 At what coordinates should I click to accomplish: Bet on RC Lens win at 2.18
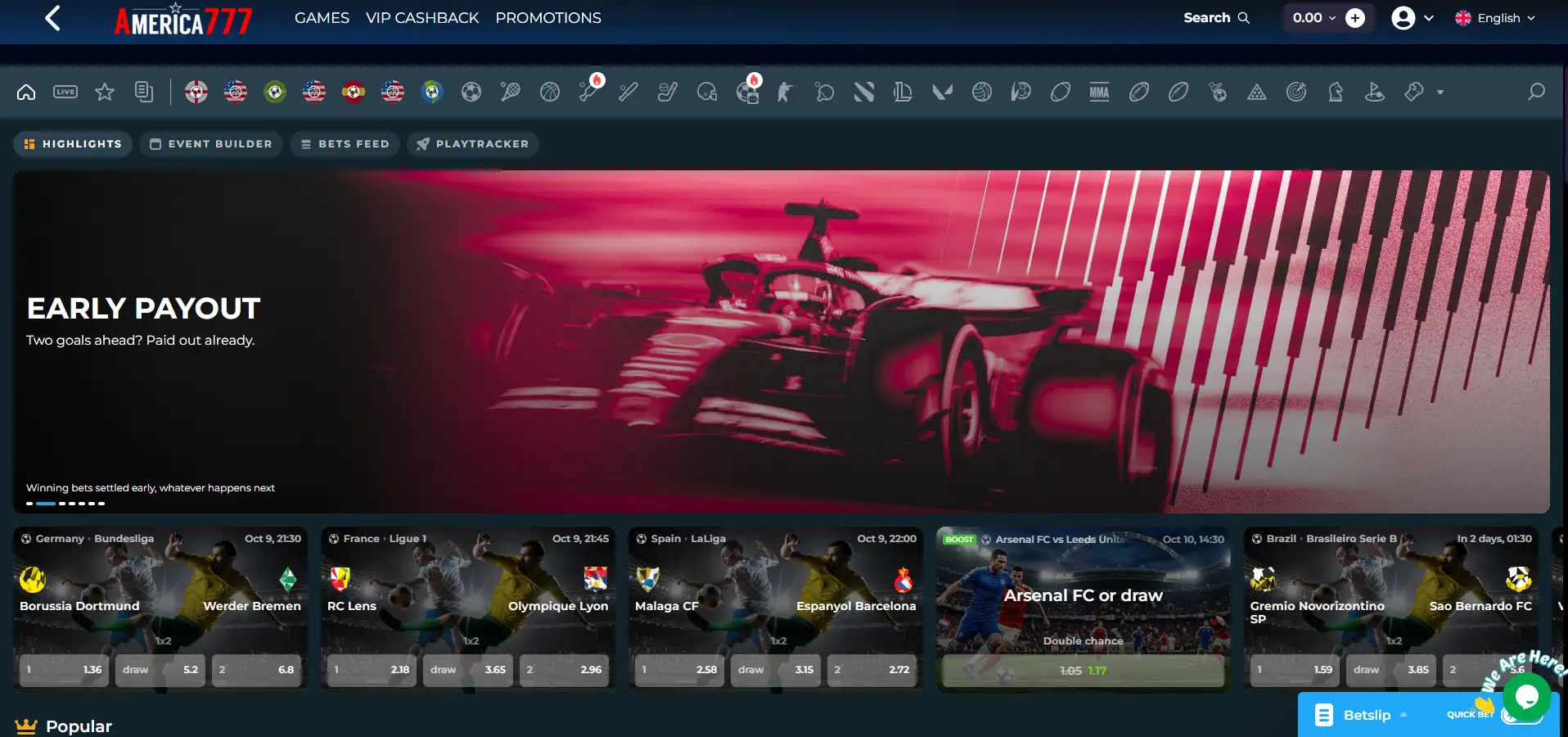[x=372, y=670]
